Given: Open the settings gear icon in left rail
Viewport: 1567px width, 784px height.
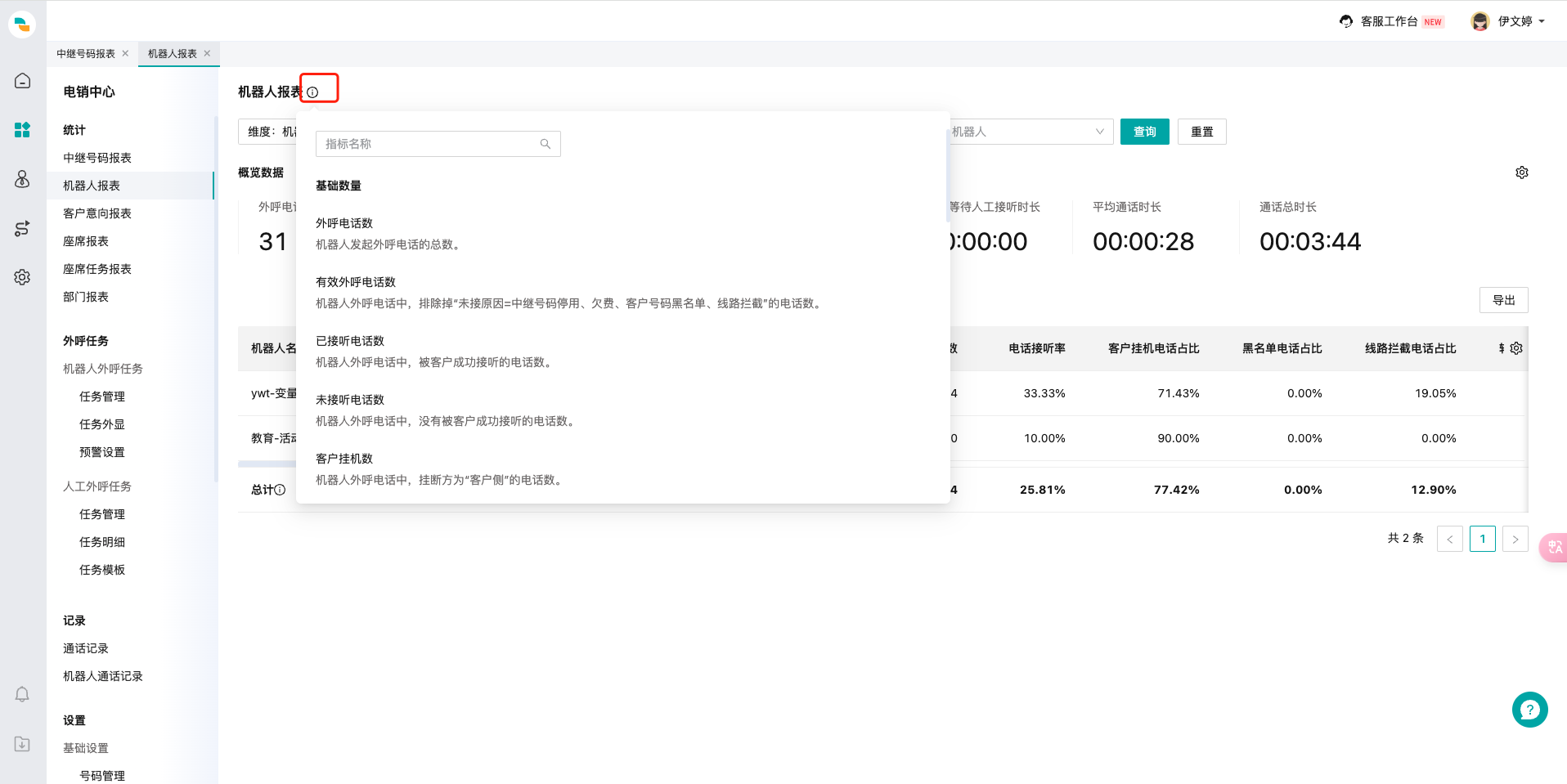Looking at the screenshot, I should (x=22, y=277).
